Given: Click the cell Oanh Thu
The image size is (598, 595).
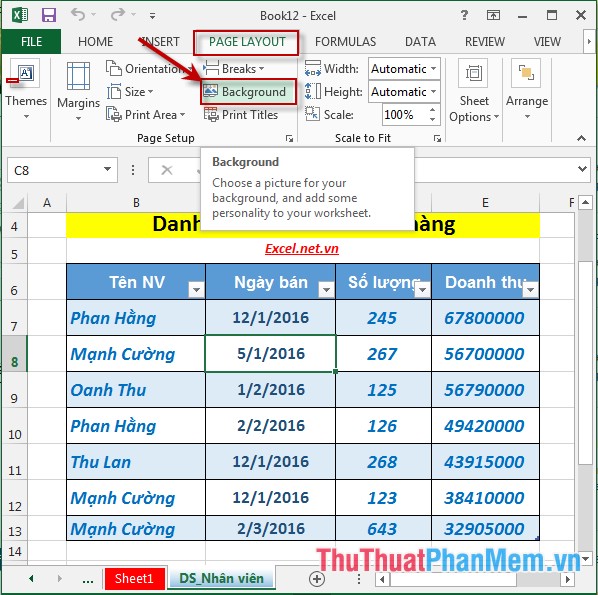Looking at the screenshot, I should click(136, 390).
